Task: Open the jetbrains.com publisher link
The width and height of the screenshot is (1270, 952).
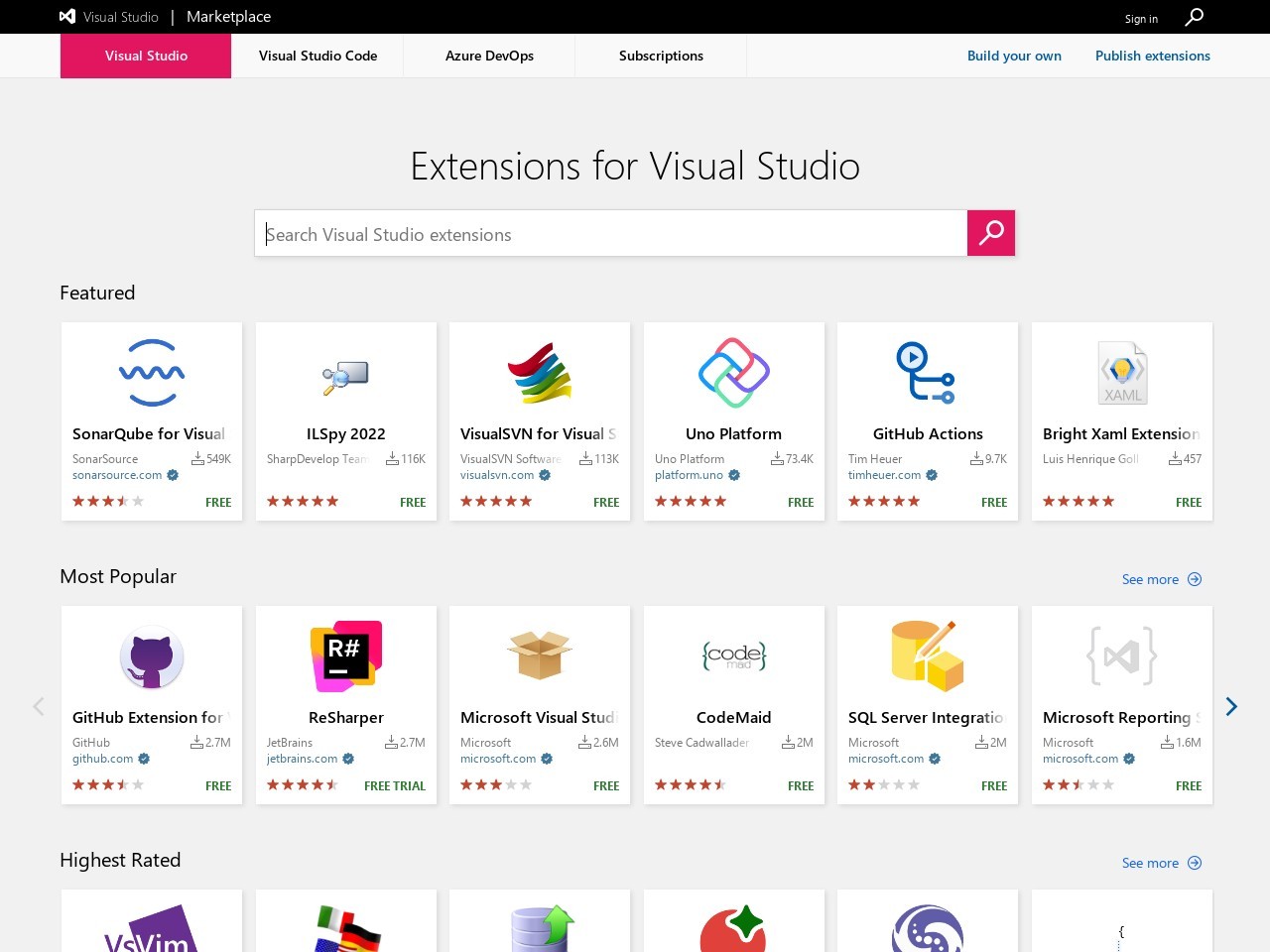Action: [303, 759]
